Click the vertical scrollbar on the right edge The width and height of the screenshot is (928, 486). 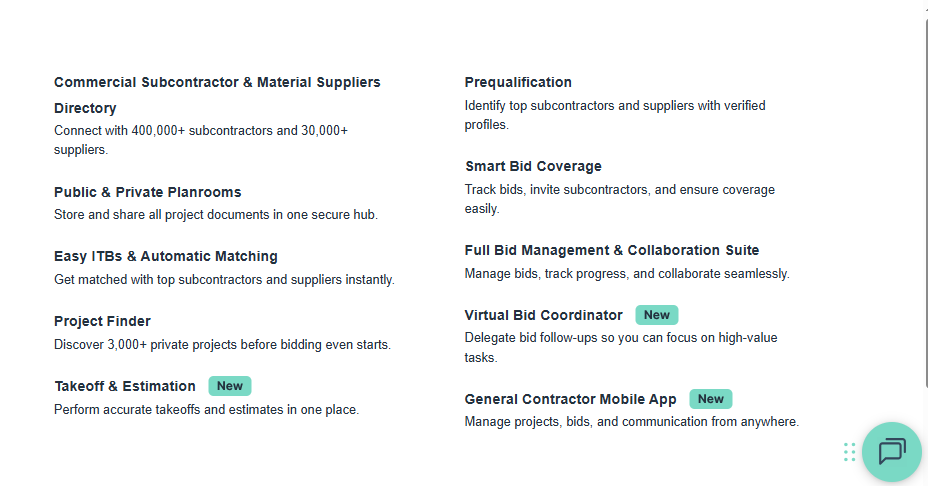point(924,200)
